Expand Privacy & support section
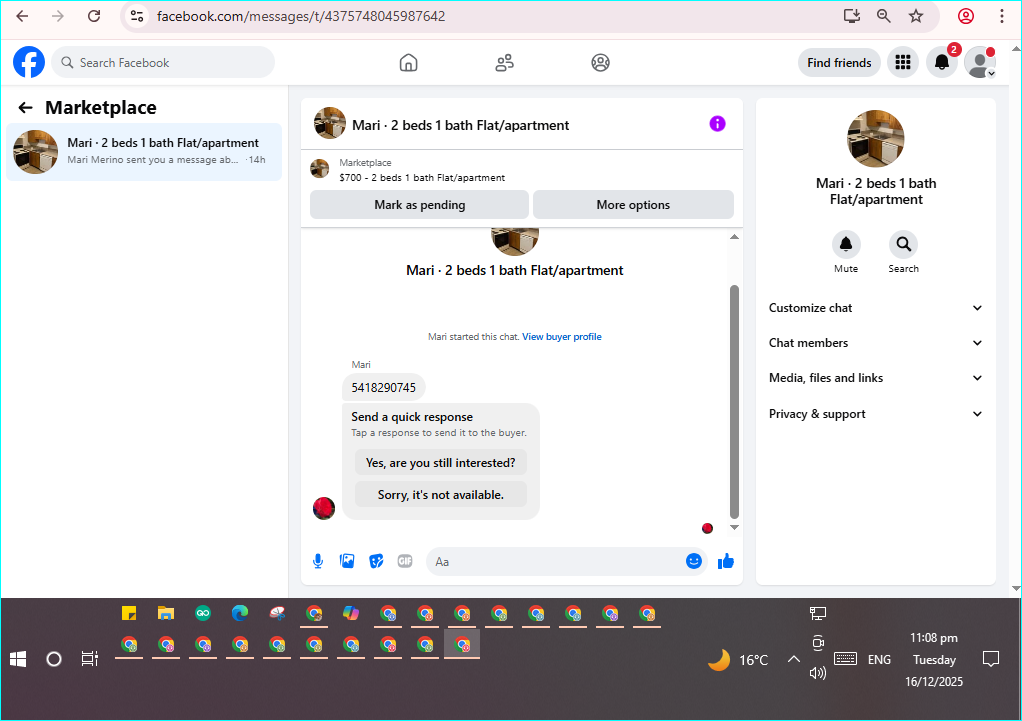 point(876,414)
